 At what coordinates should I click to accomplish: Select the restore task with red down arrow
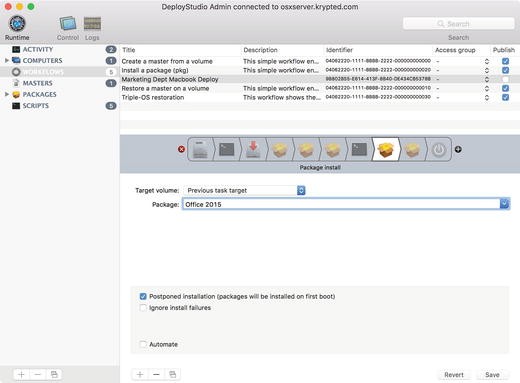tap(253, 149)
